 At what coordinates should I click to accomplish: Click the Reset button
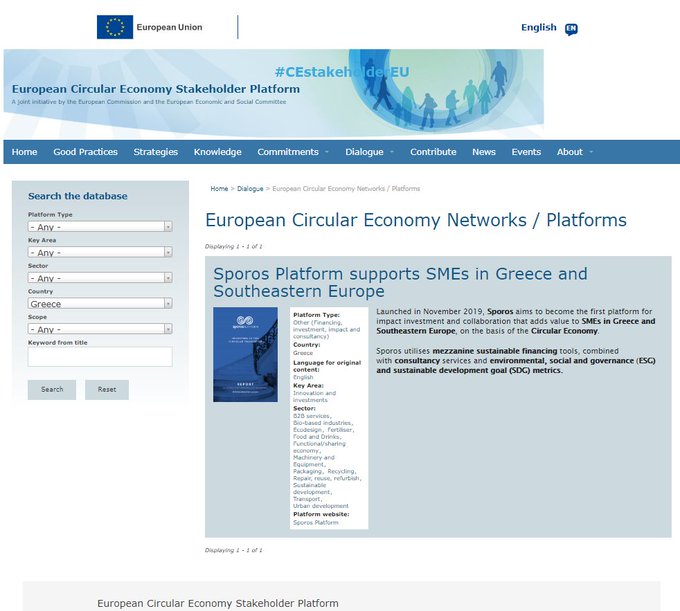(107, 389)
